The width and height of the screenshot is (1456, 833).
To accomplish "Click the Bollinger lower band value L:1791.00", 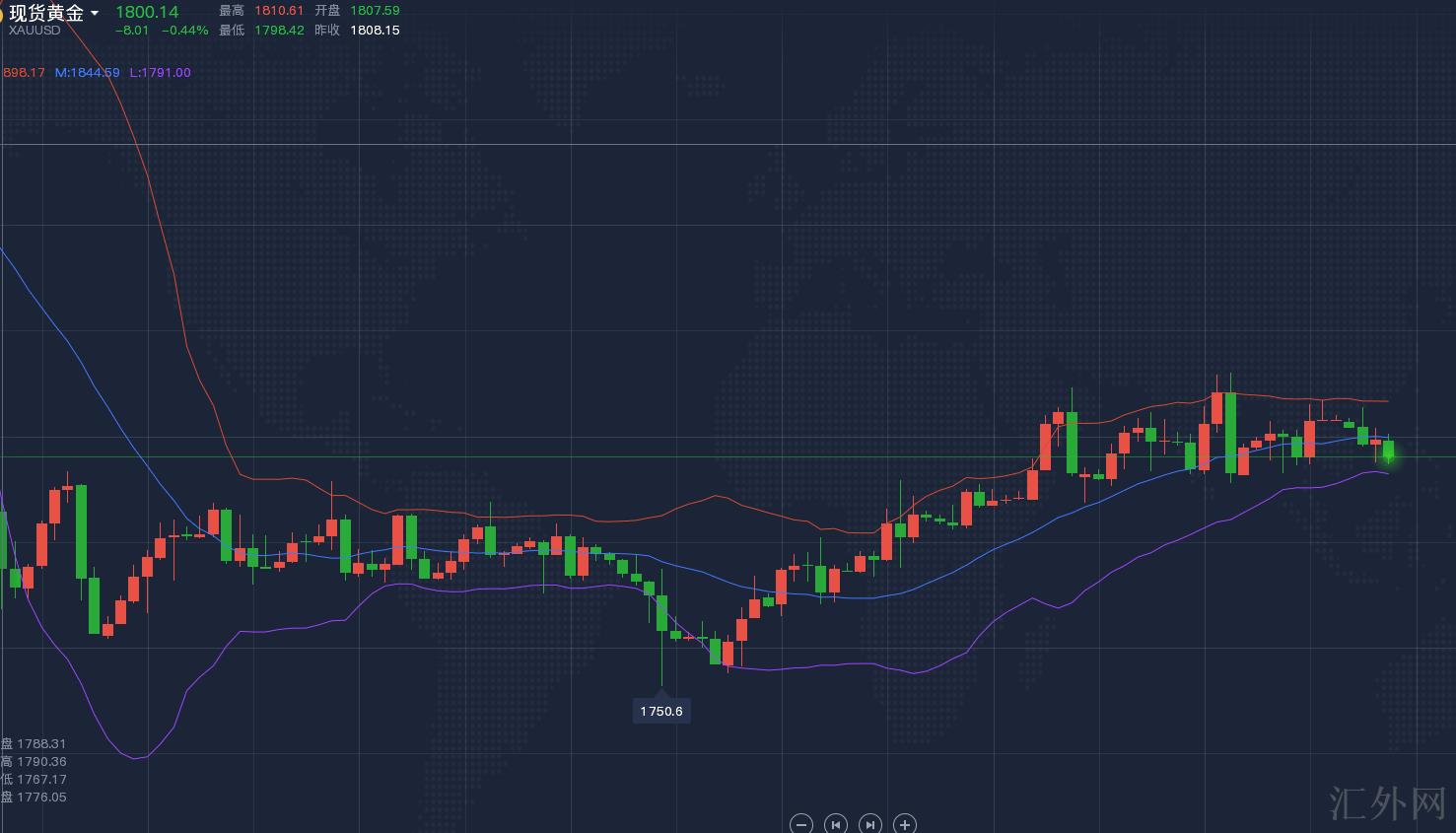I will (x=160, y=73).
